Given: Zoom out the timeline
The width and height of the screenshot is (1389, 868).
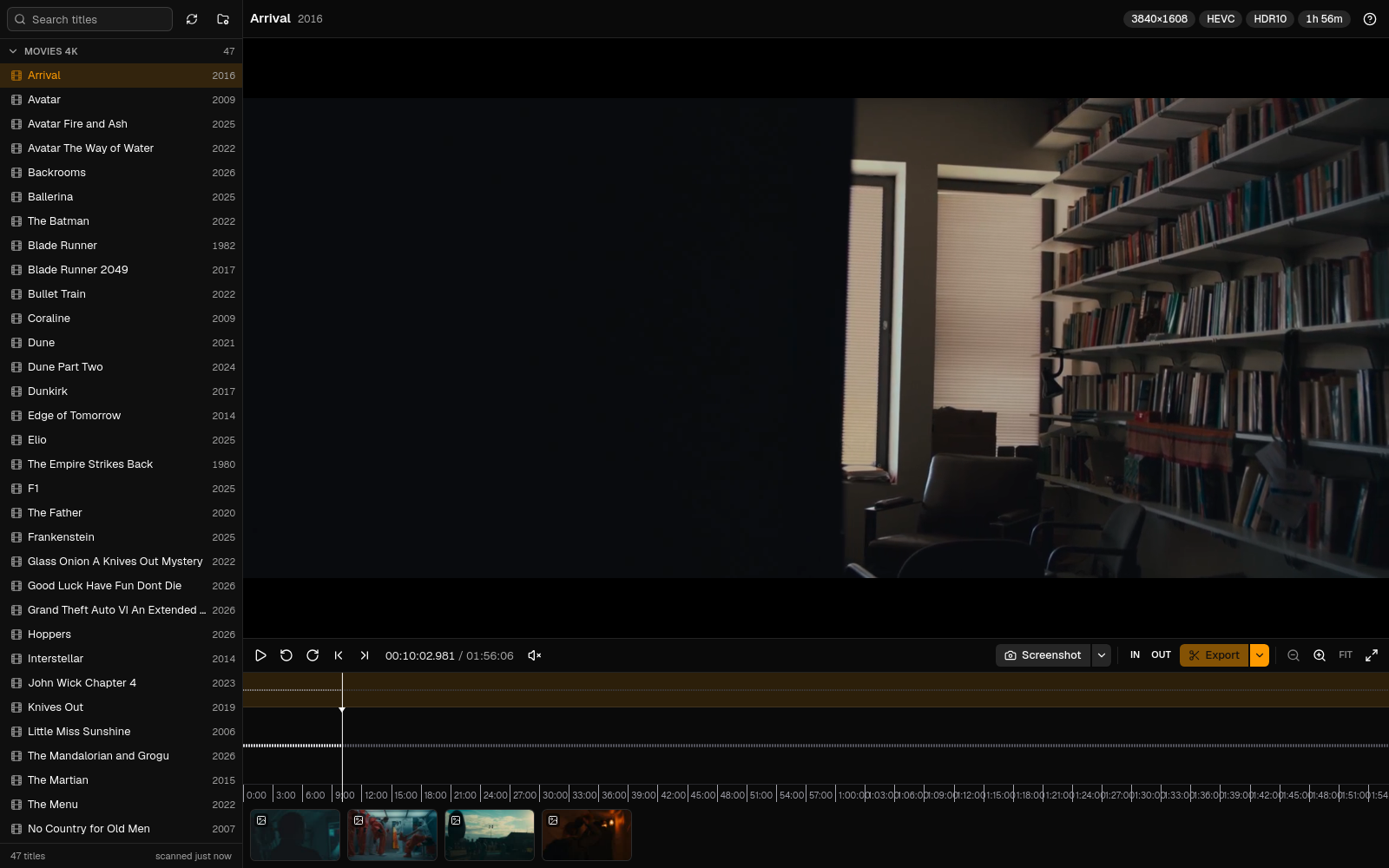Looking at the screenshot, I should point(1294,655).
